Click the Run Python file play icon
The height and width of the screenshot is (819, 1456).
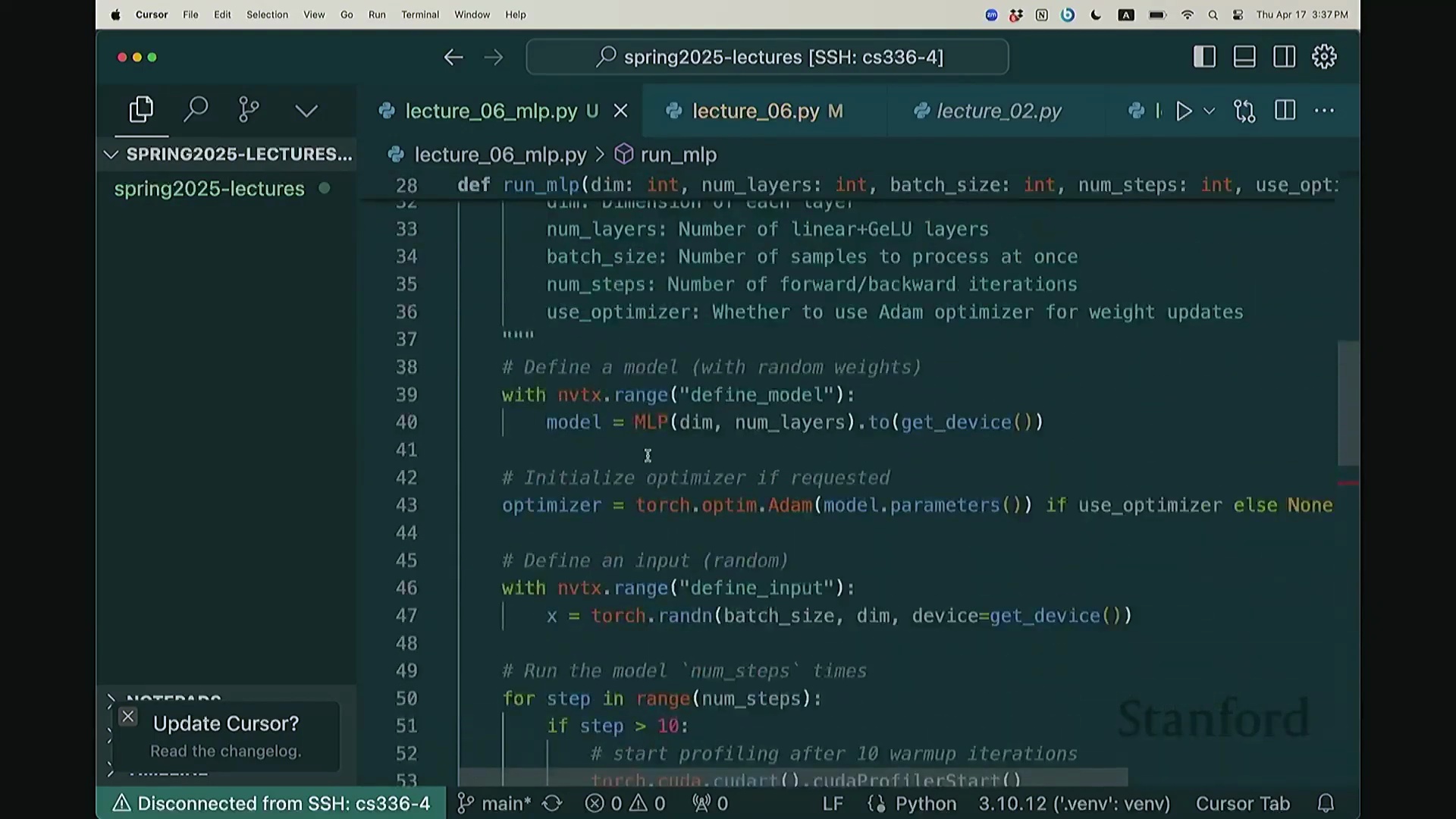1183,111
